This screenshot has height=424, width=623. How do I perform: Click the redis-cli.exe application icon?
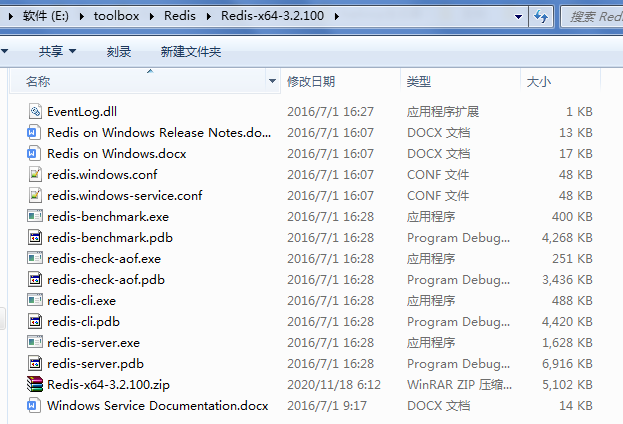[35, 300]
